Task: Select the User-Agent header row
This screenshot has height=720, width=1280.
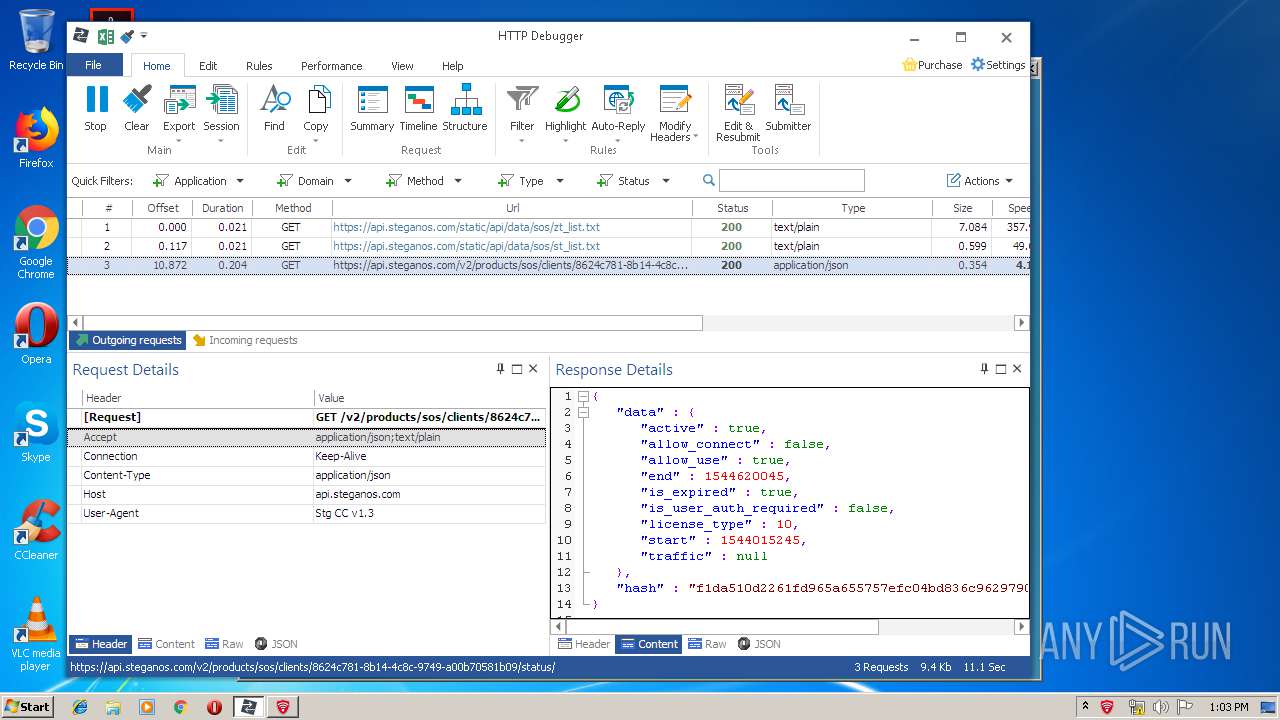Action: click(x=307, y=513)
